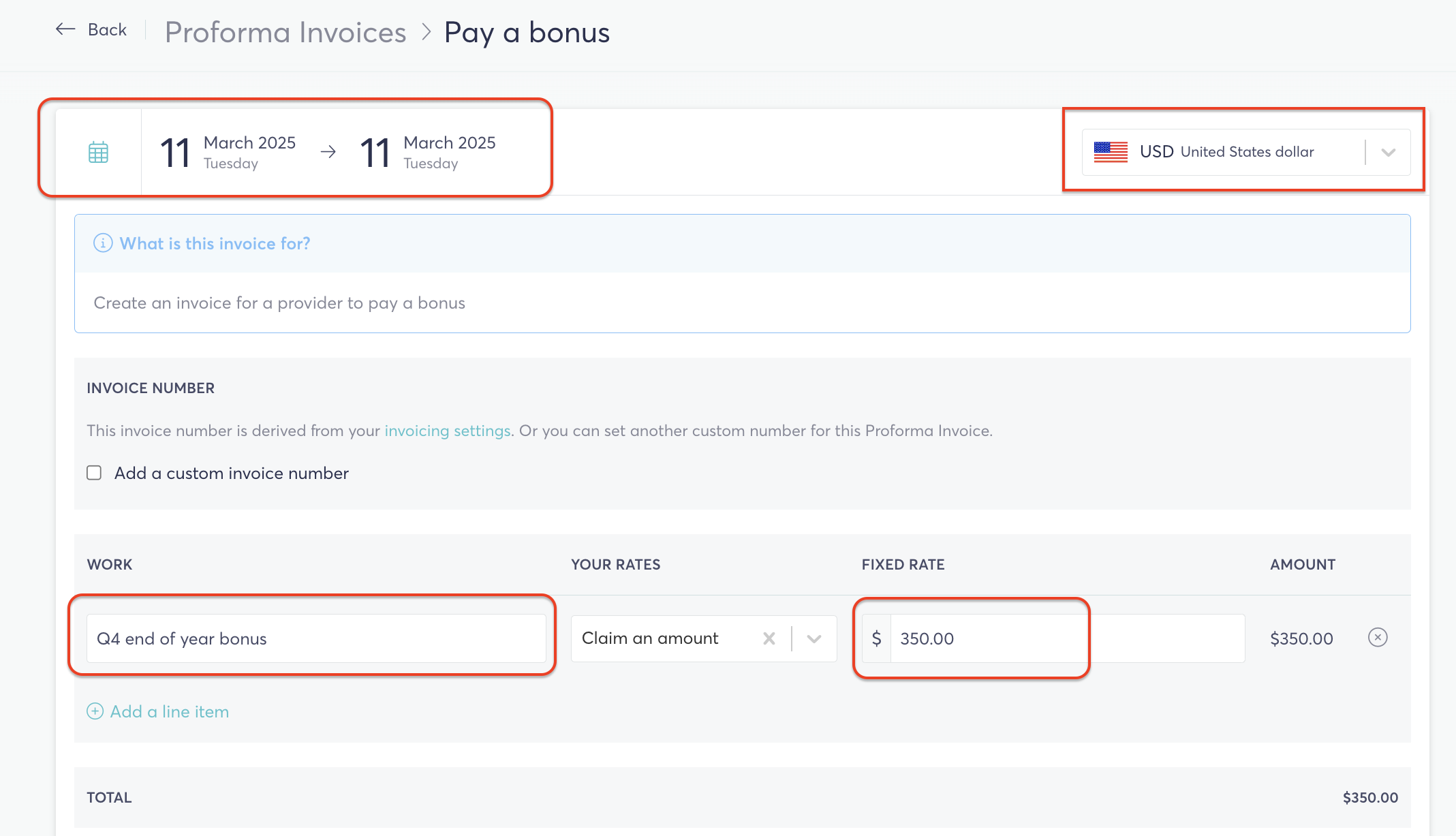Go to Proforma Invoices breadcrumb

pos(285,32)
